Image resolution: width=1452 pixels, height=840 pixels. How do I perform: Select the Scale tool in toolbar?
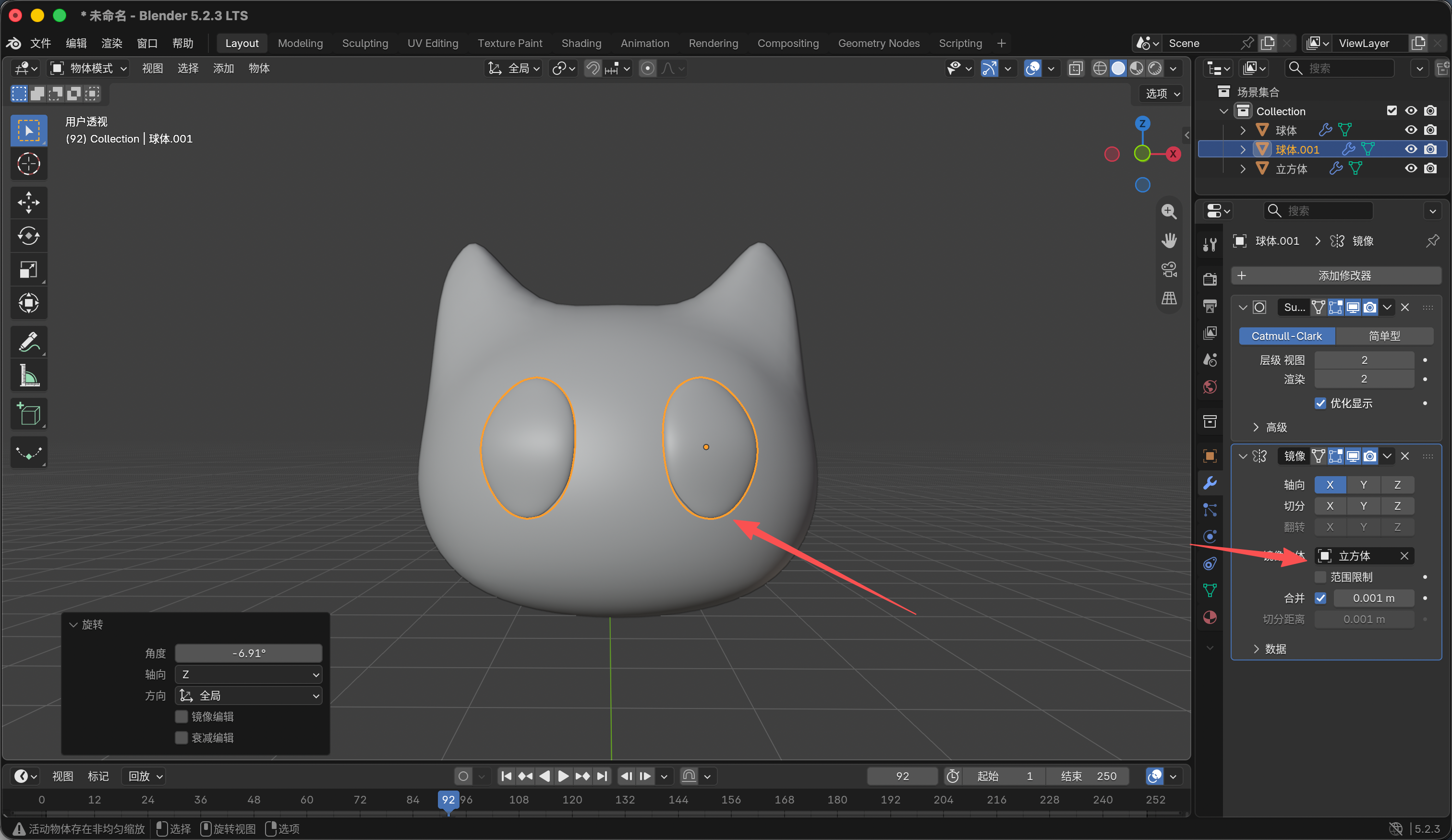(28, 269)
